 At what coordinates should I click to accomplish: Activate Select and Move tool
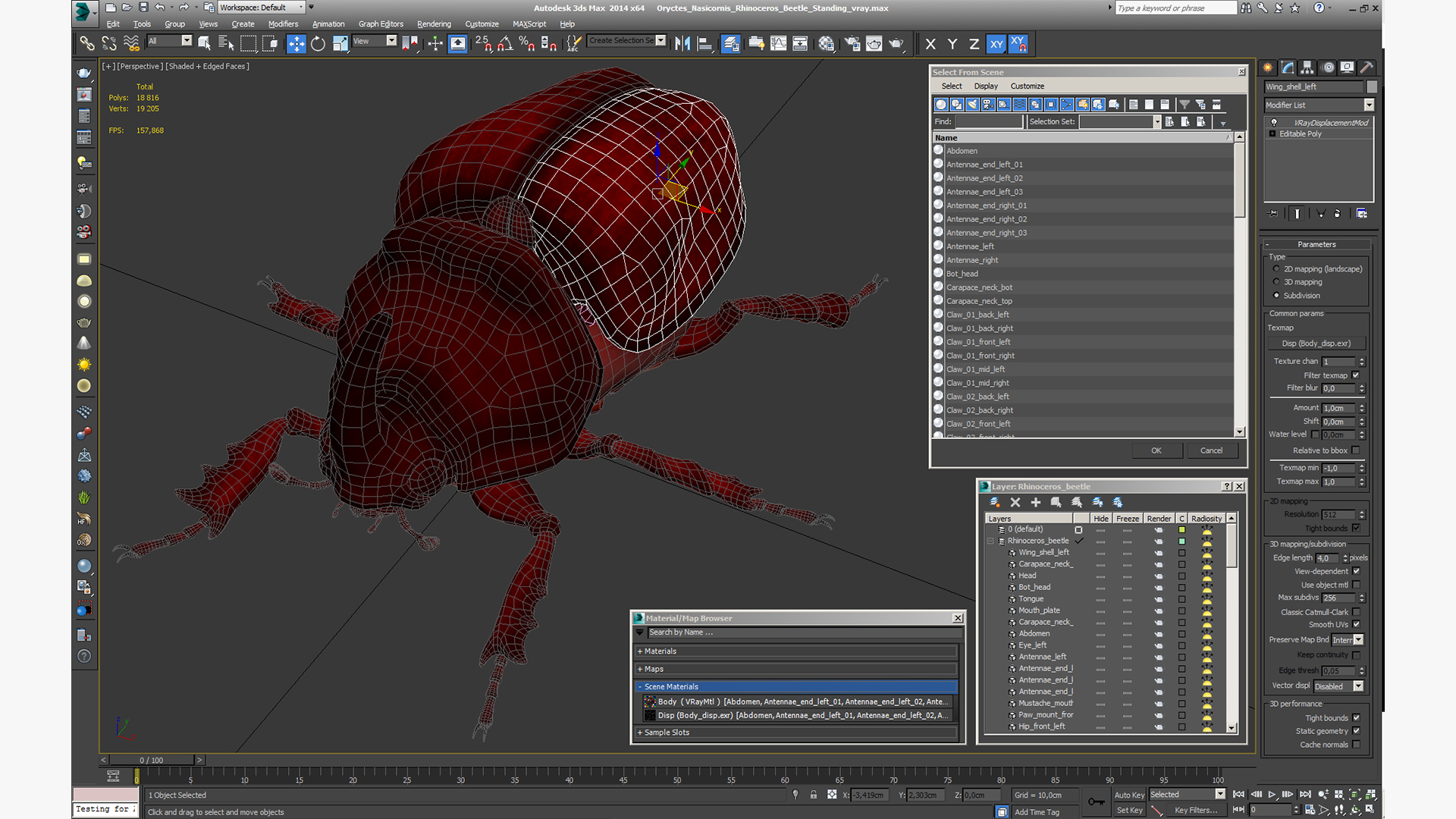coord(296,43)
